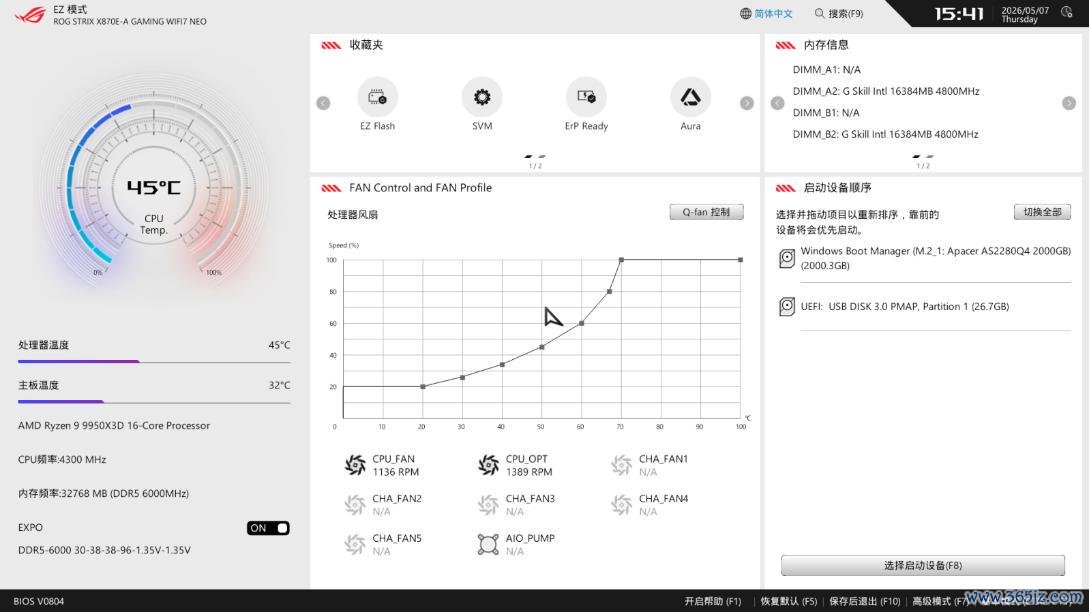Click the search magnifier icon
This screenshot has height=612, width=1089.
pos(820,13)
